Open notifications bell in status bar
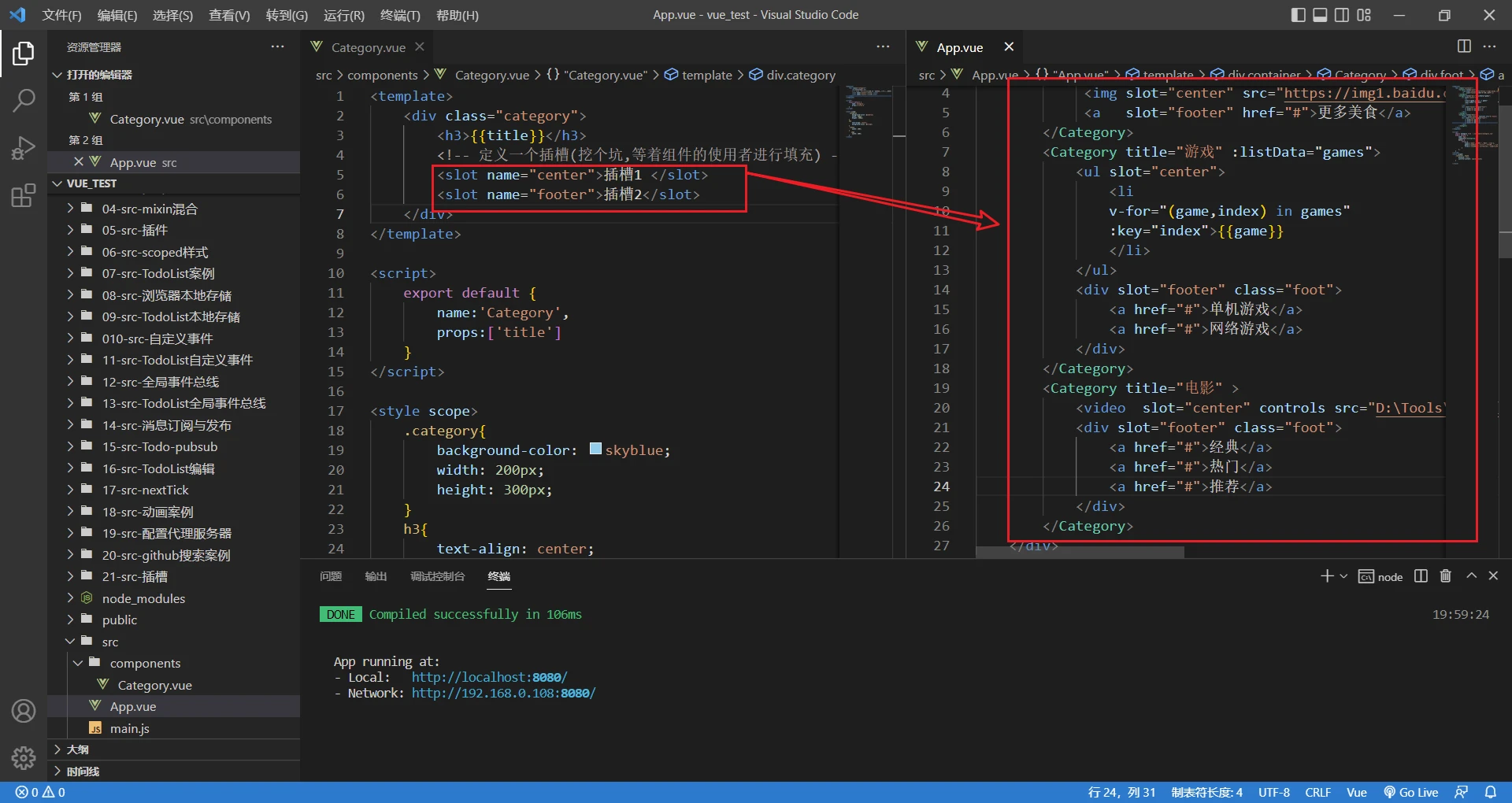The image size is (1512, 803). click(1491, 792)
